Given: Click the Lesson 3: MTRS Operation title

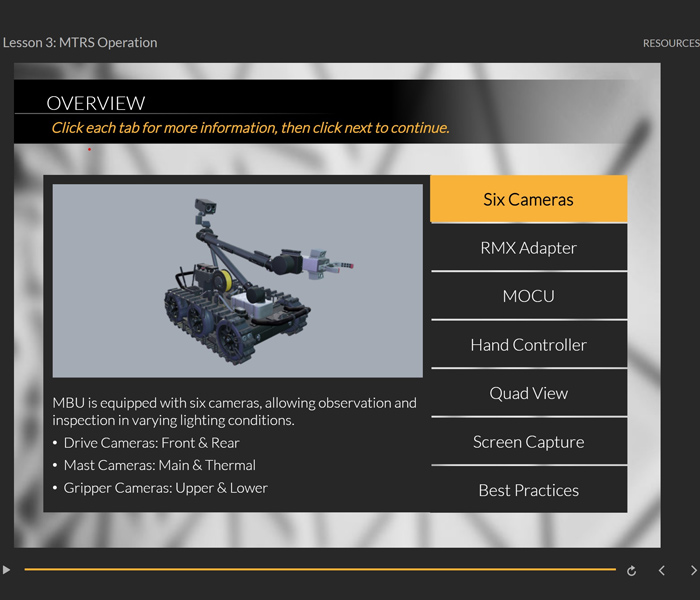Looking at the screenshot, I should pyautogui.click(x=80, y=43).
